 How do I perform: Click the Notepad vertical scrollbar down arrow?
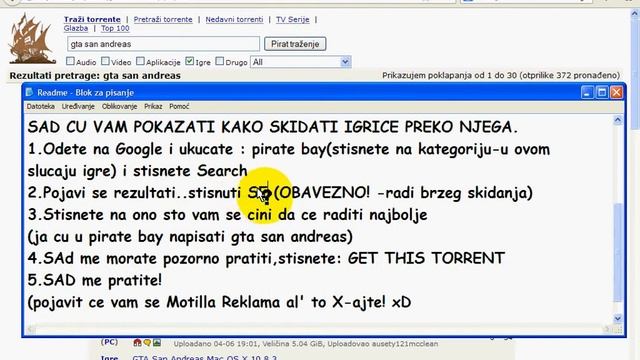618,318
